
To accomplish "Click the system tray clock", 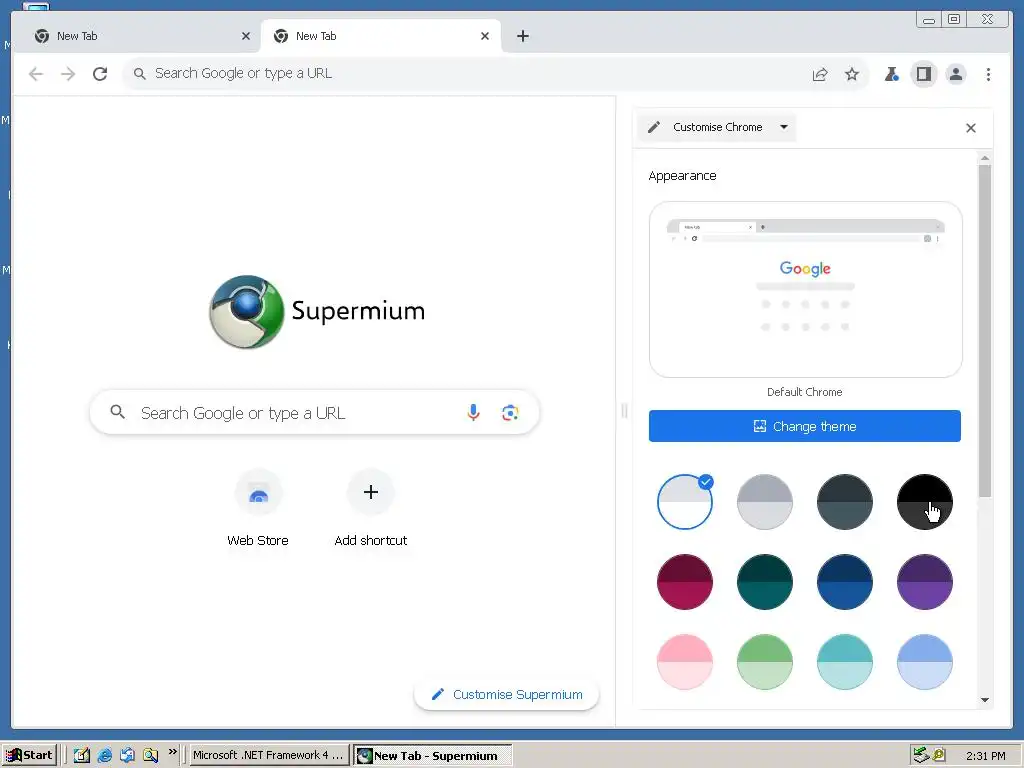I will click(x=985, y=756).
